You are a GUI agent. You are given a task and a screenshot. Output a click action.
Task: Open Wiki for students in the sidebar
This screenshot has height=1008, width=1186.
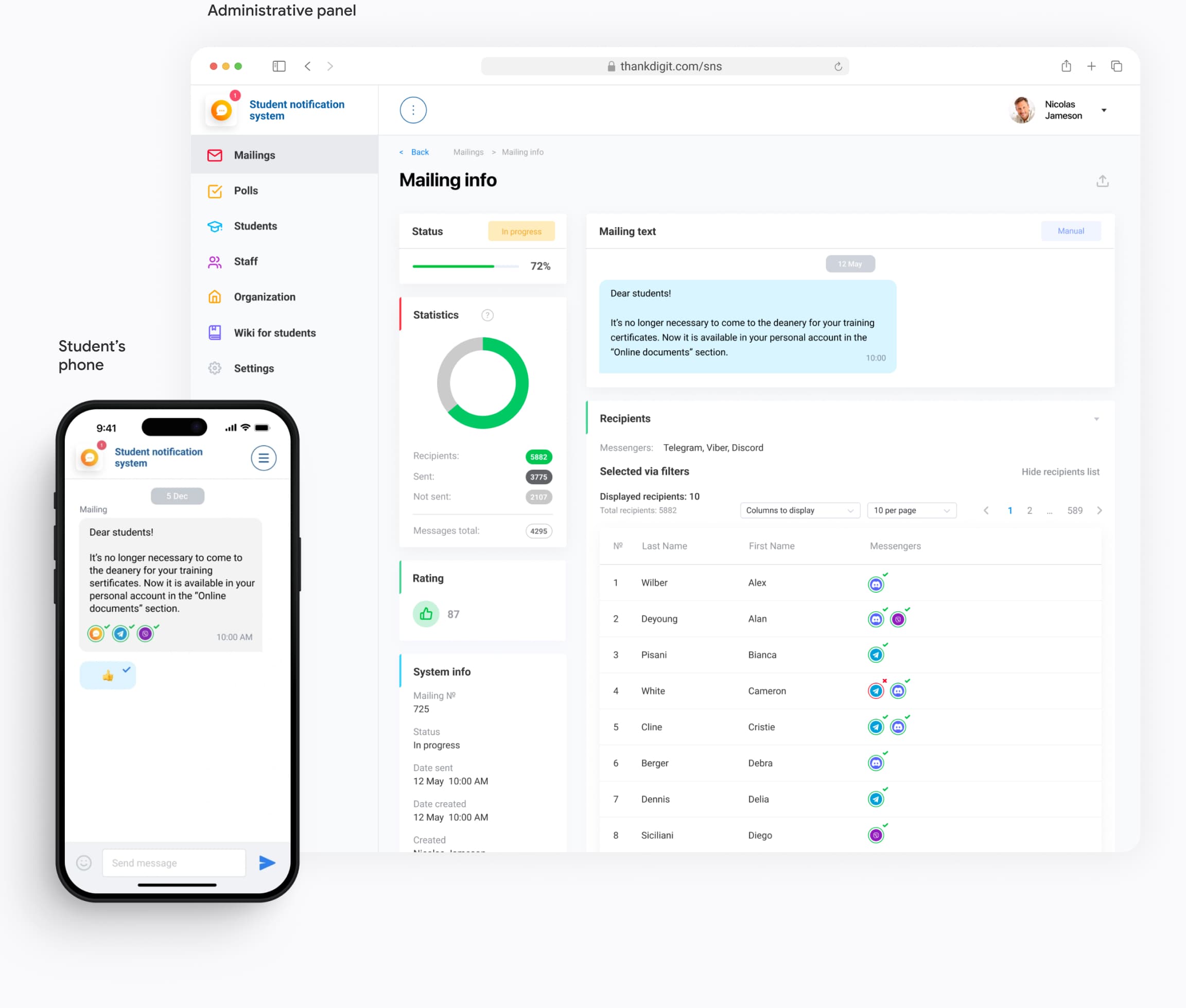pos(274,332)
